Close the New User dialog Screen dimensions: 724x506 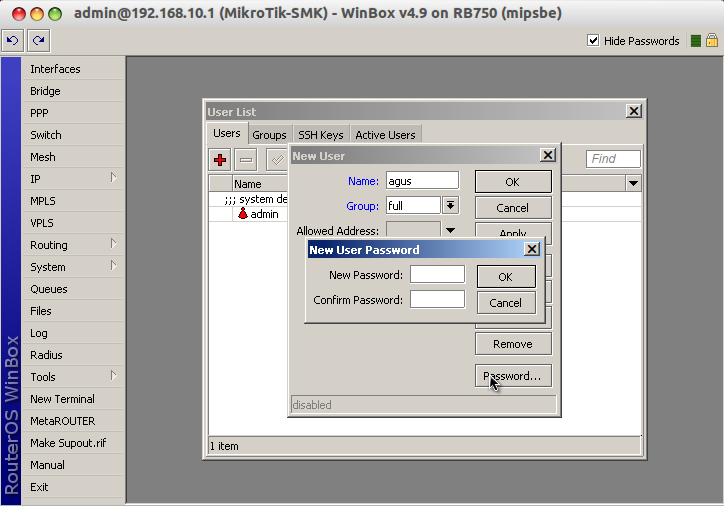548,155
